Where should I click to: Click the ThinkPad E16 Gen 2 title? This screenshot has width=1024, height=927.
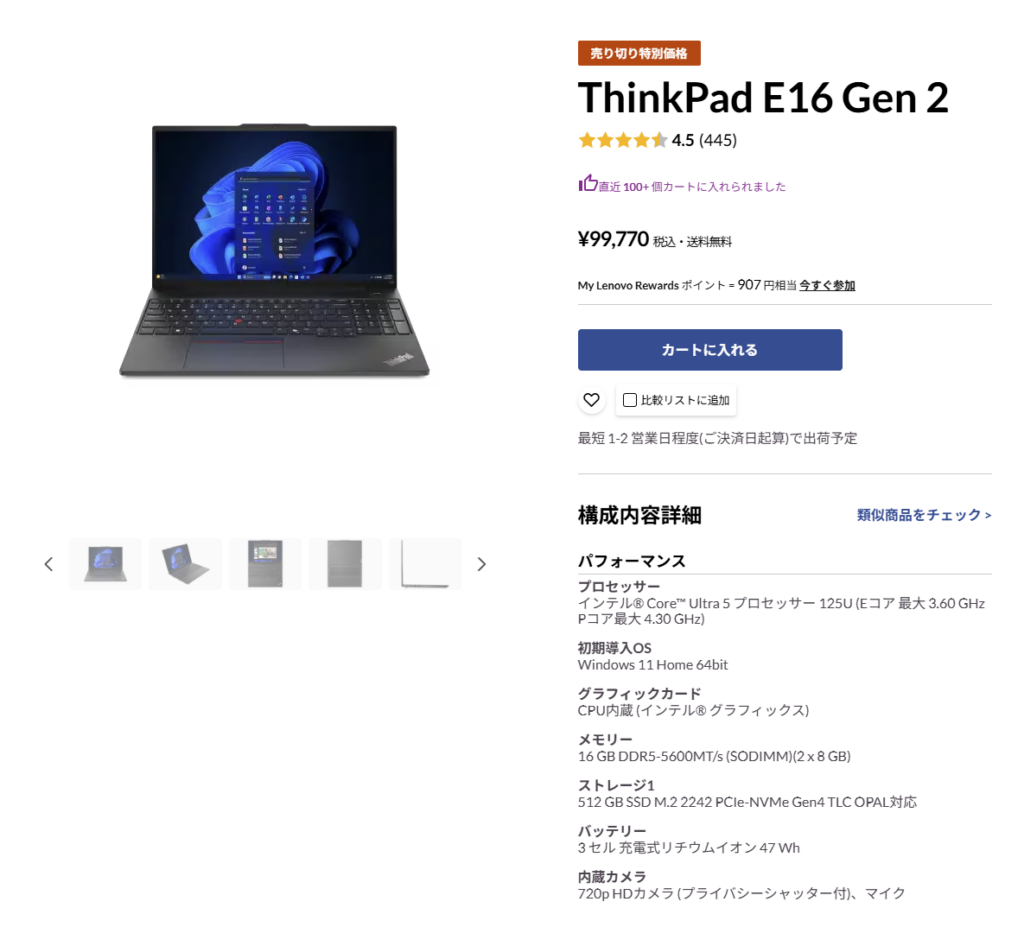coord(763,98)
